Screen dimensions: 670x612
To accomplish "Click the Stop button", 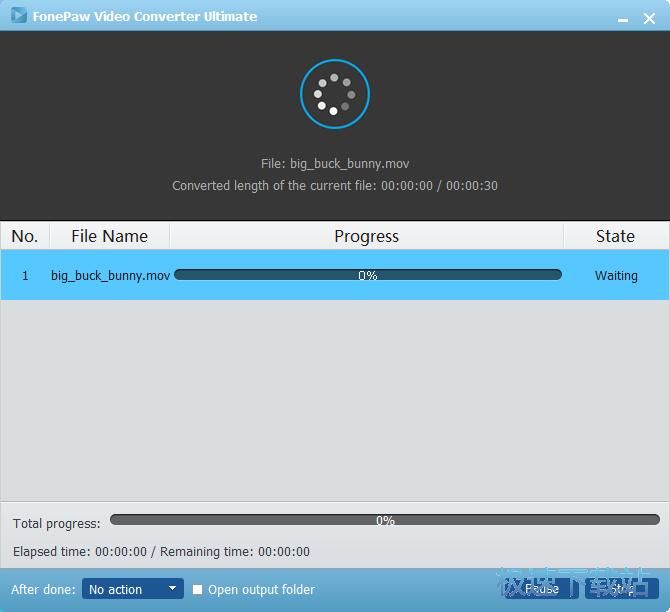I will click(x=622, y=588).
